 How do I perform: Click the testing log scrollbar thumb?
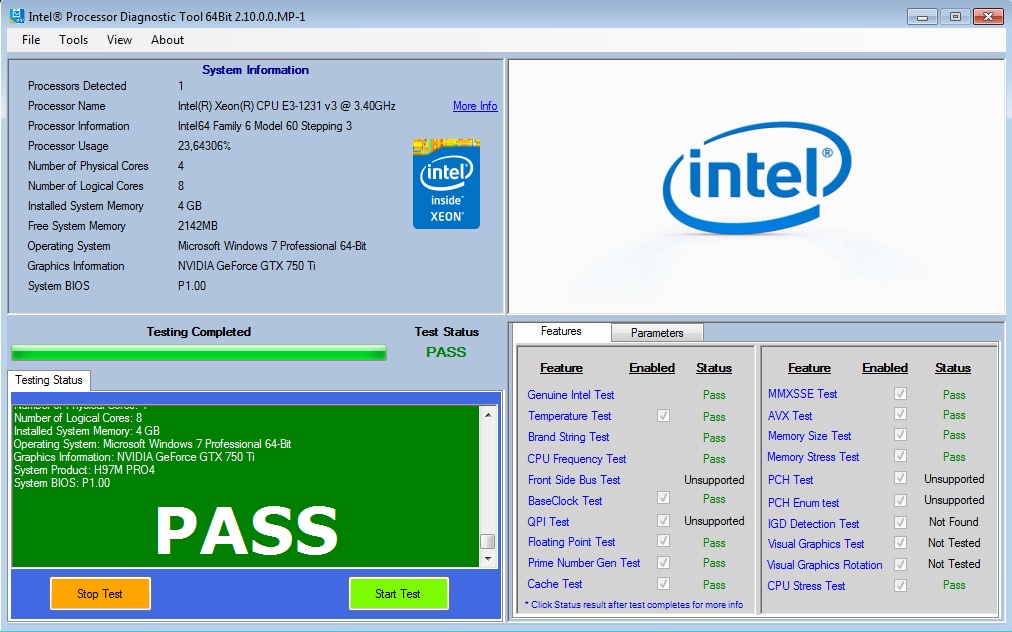(x=488, y=541)
